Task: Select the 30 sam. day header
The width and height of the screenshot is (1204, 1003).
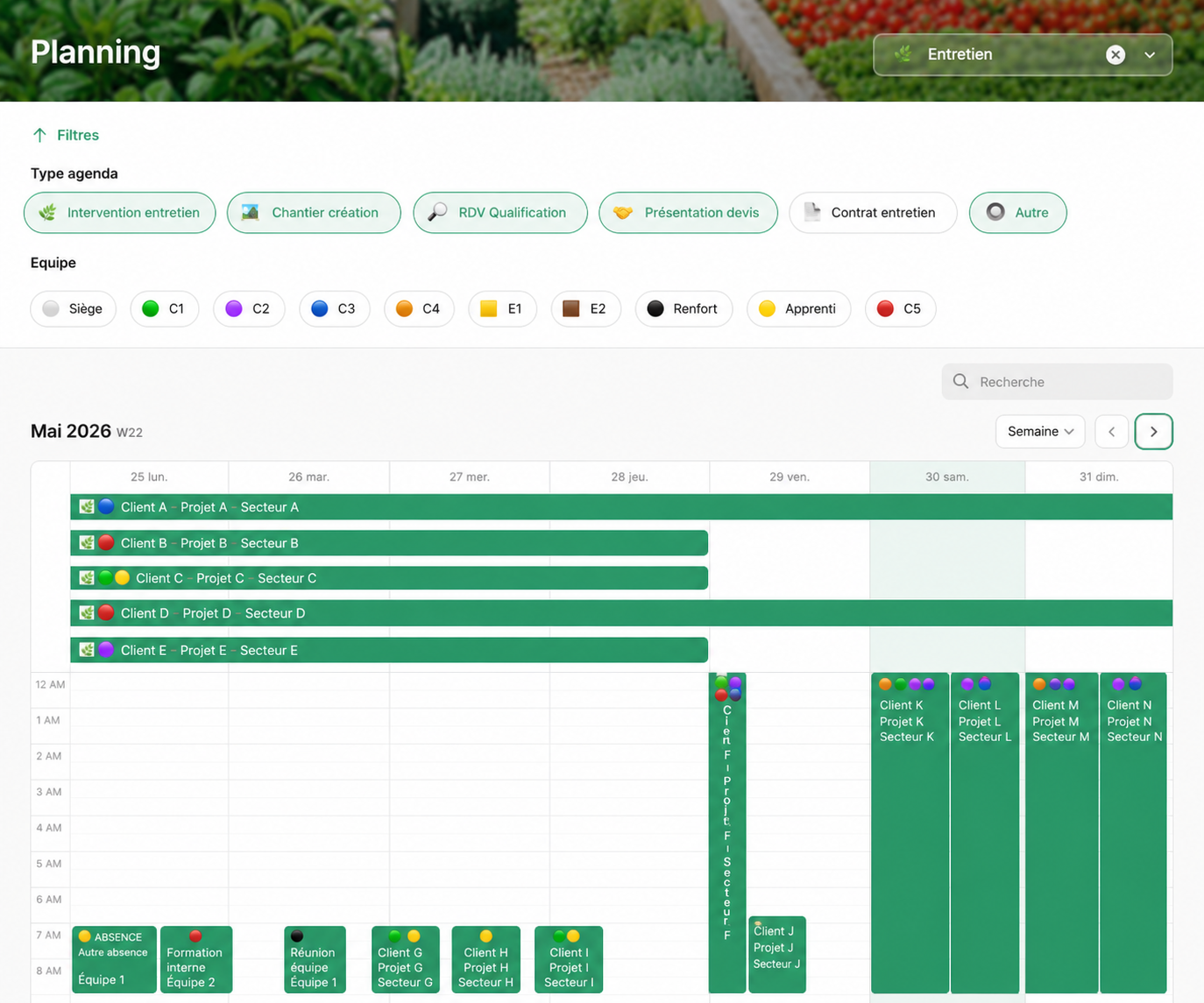Action: click(x=947, y=477)
